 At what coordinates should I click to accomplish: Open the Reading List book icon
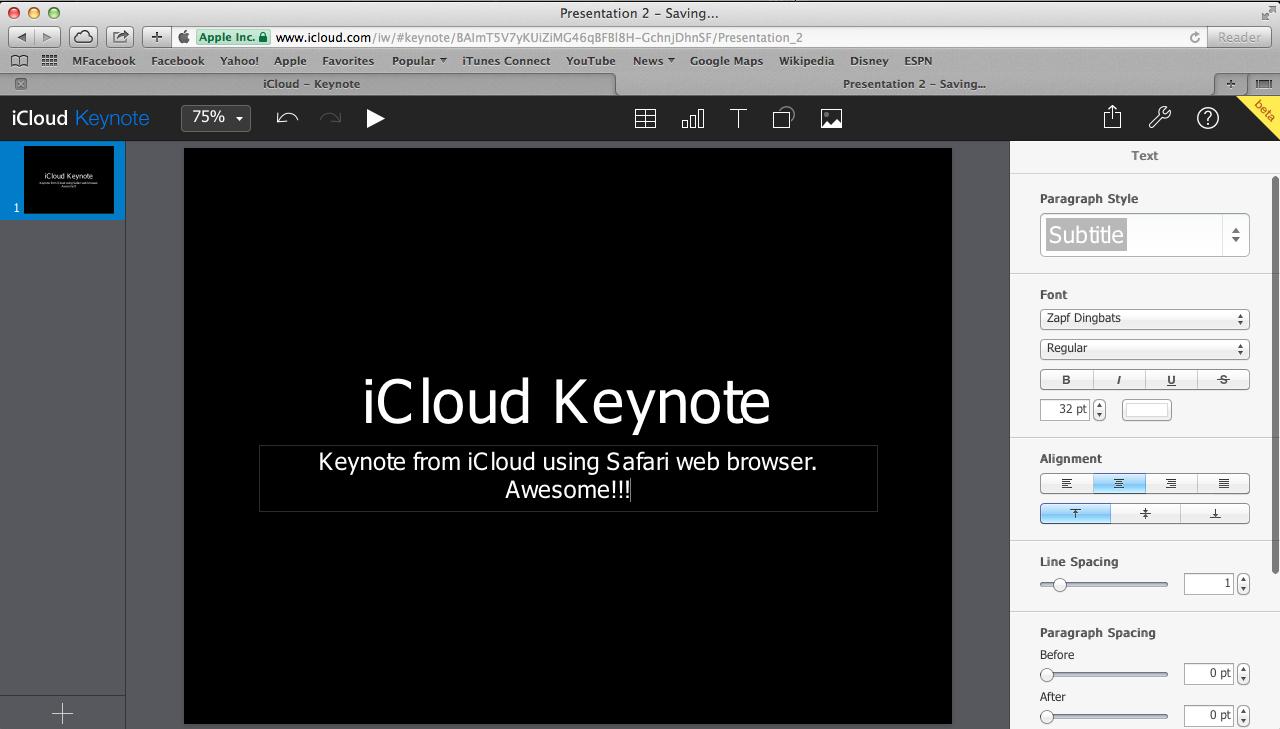pyautogui.click(x=18, y=61)
